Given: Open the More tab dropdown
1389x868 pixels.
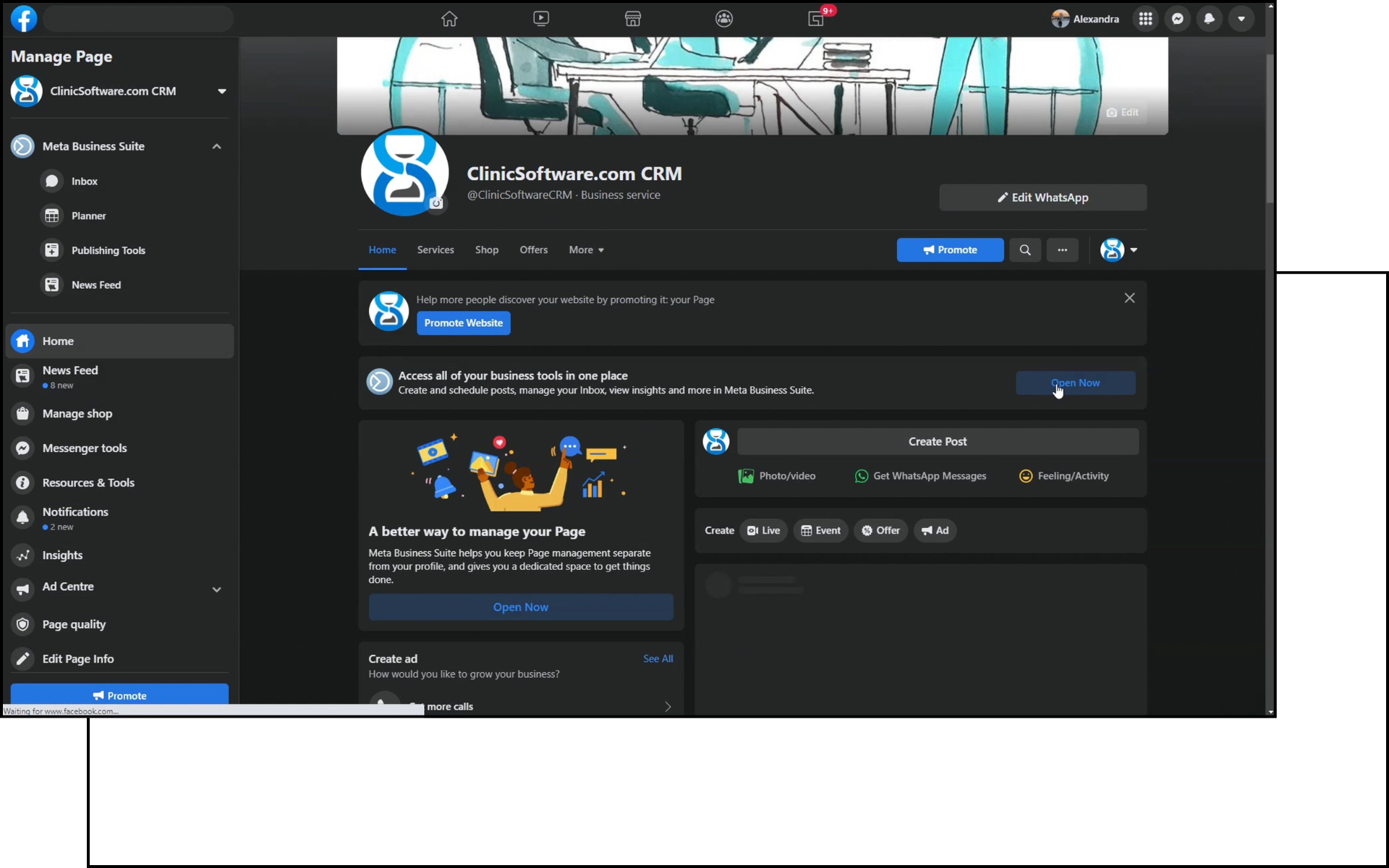Looking at the screenshot, I should click(586, 250).
